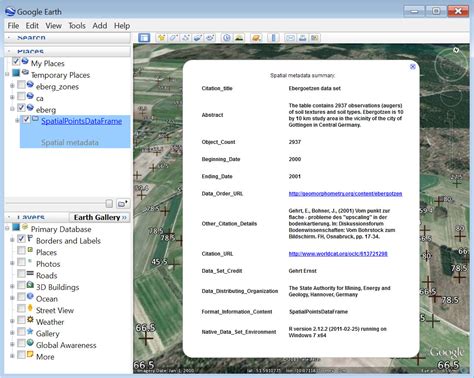Click the Sunlight toolbar icon
This screenshot has width=474, height=378.
click(x=239, y=38)
